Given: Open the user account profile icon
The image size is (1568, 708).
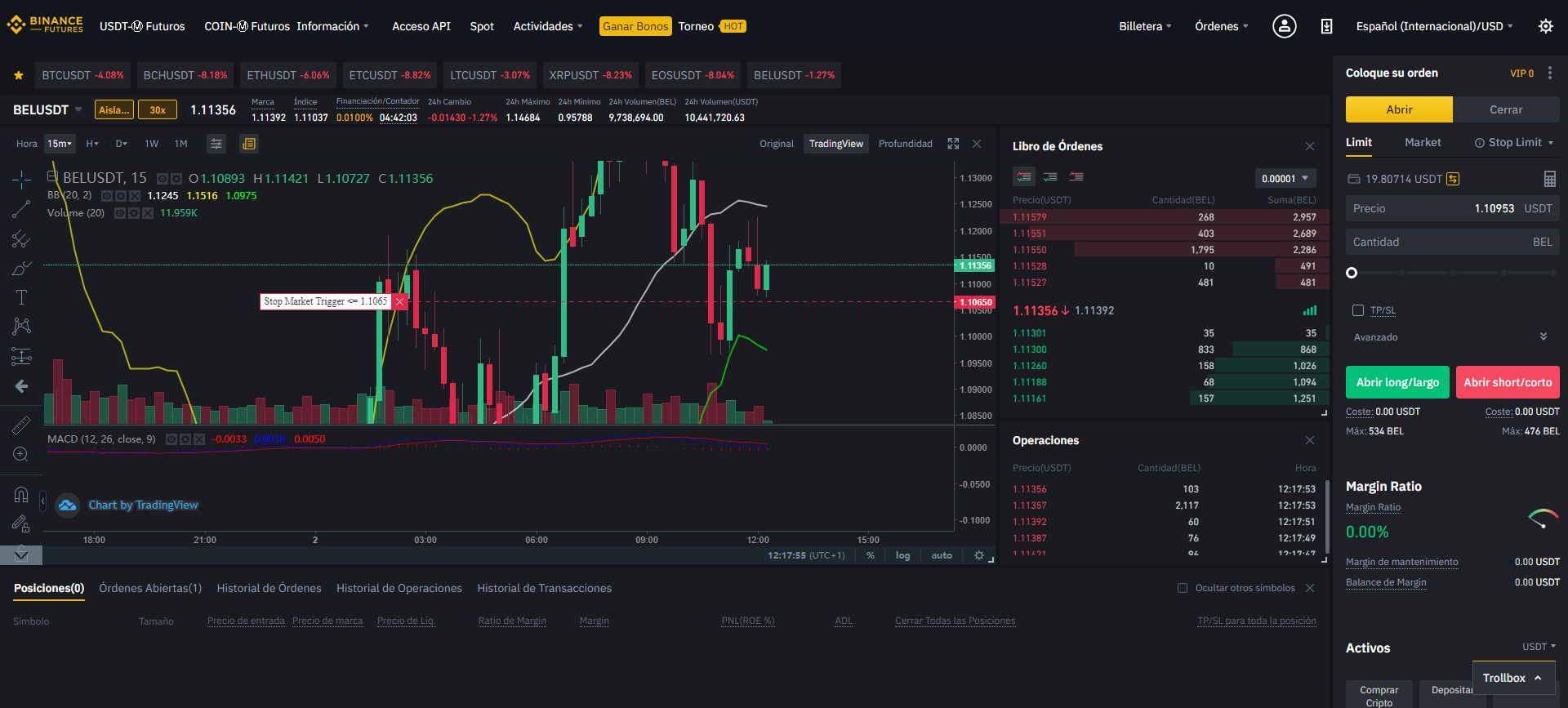Looking at the screenshot, I should [1284, 26].
